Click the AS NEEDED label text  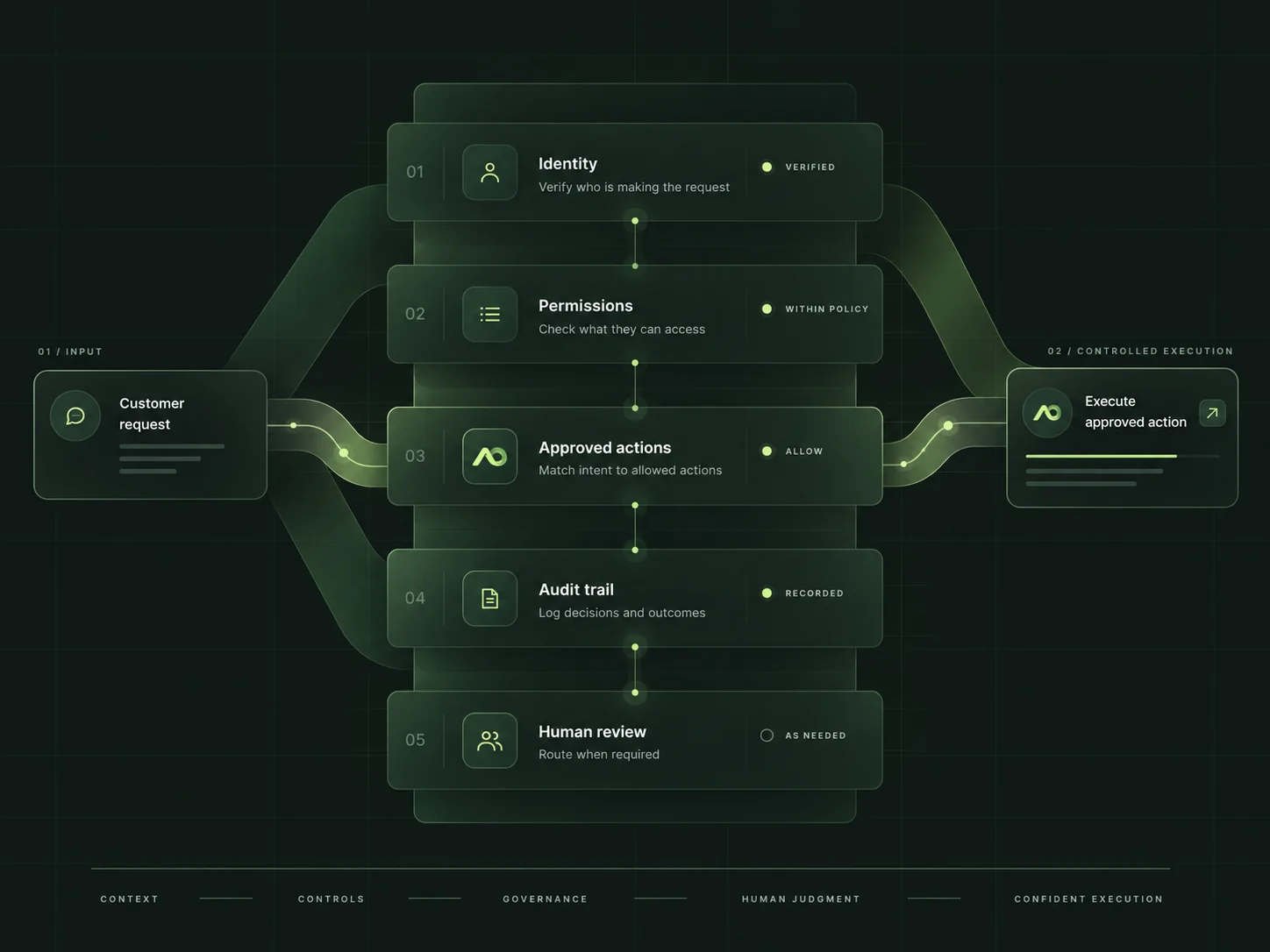[x=816, y=735]
